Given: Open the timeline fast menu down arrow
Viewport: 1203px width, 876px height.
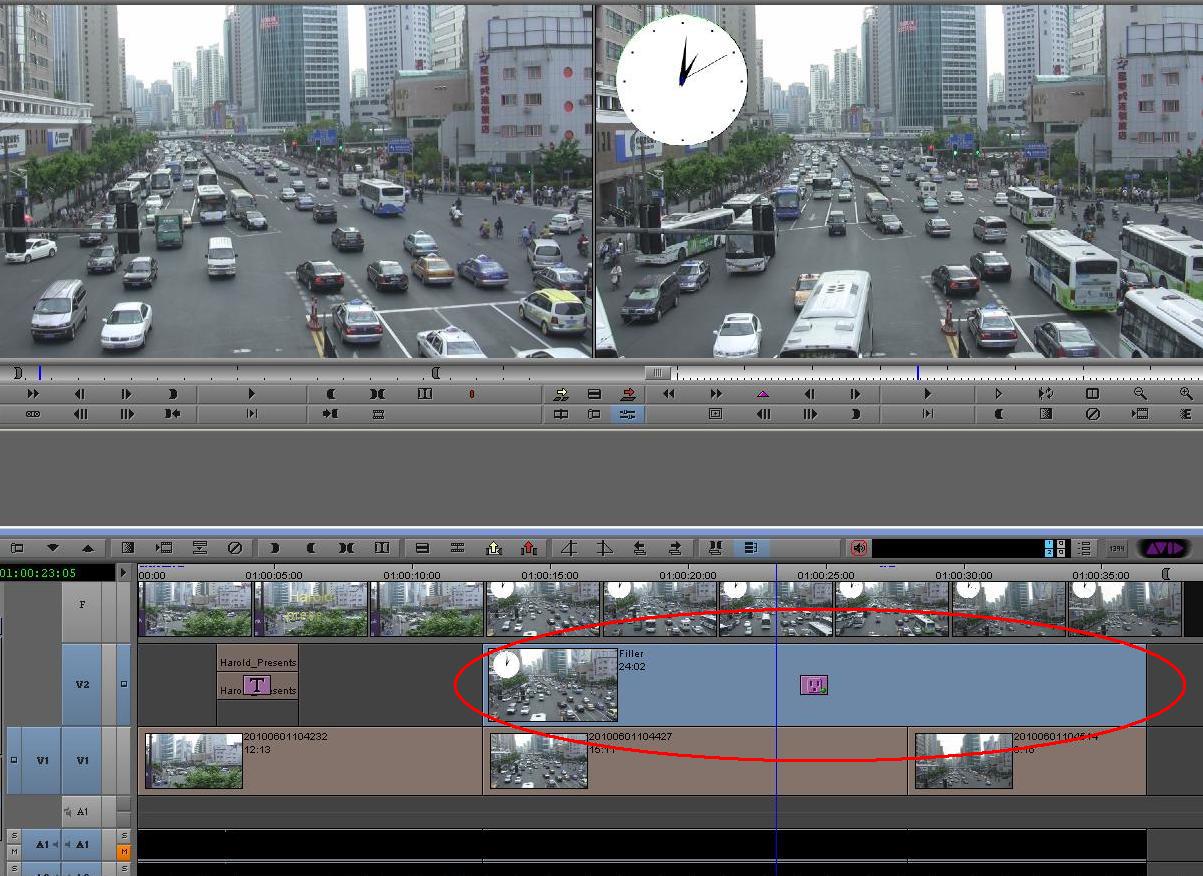Looking at the screenshot, I should click(53, 548).
